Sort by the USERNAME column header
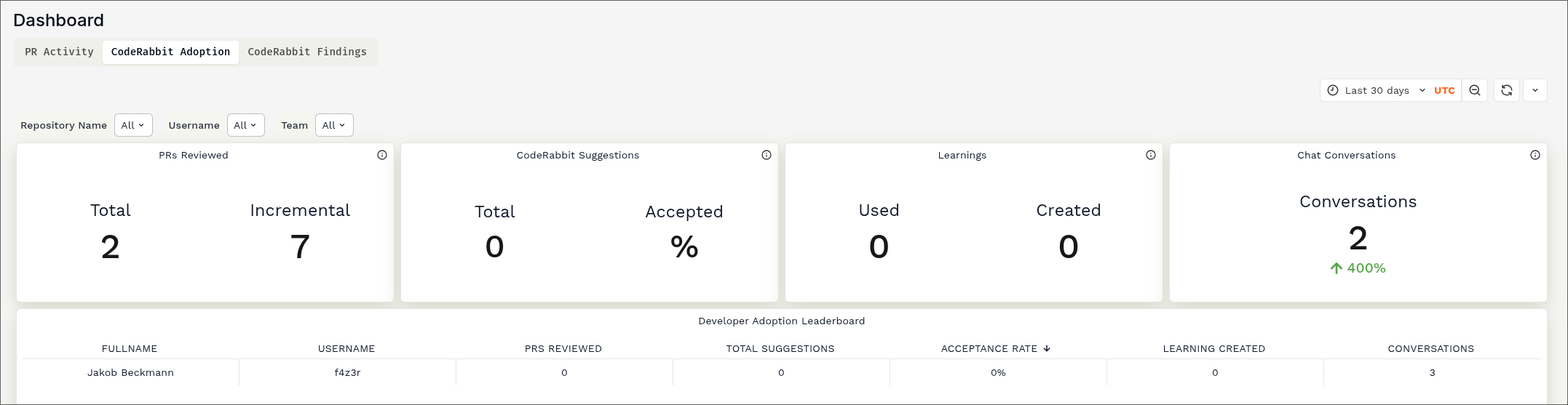1568x405 pixels. pos(347,349)
